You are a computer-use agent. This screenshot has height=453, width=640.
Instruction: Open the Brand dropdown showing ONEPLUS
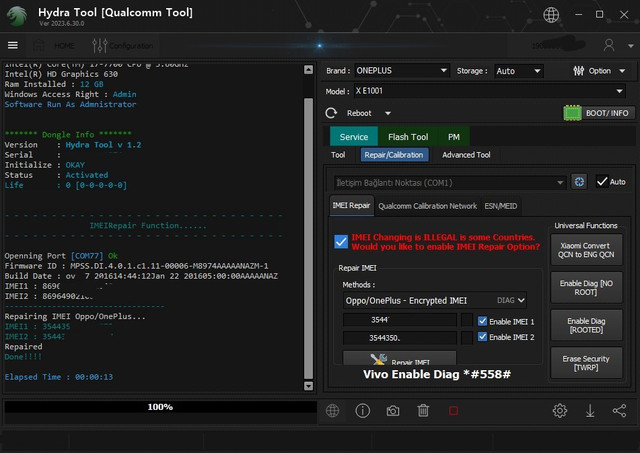(402, 71)
